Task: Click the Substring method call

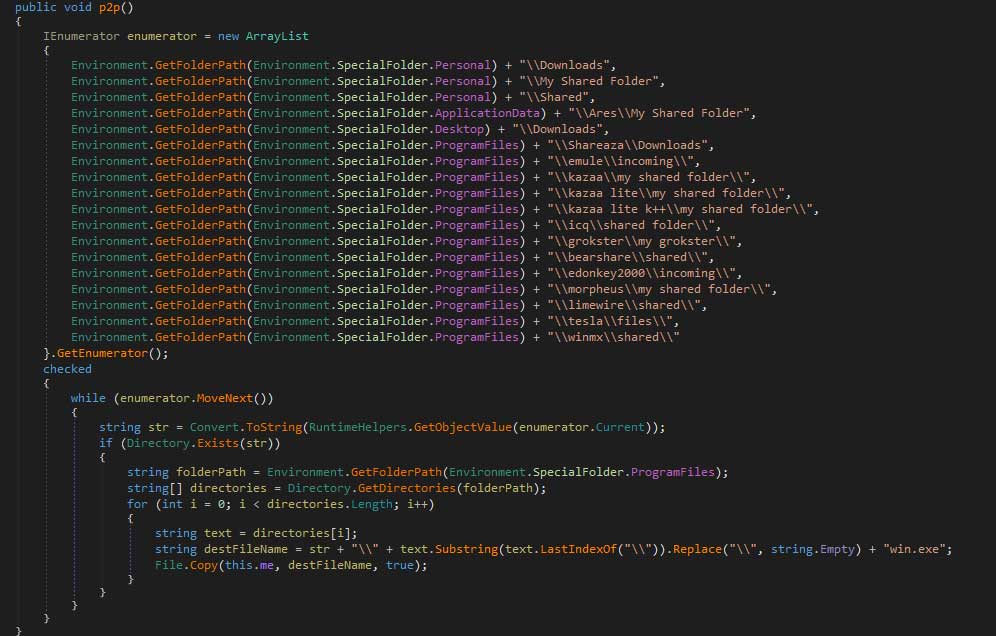Action: [467, 549]
